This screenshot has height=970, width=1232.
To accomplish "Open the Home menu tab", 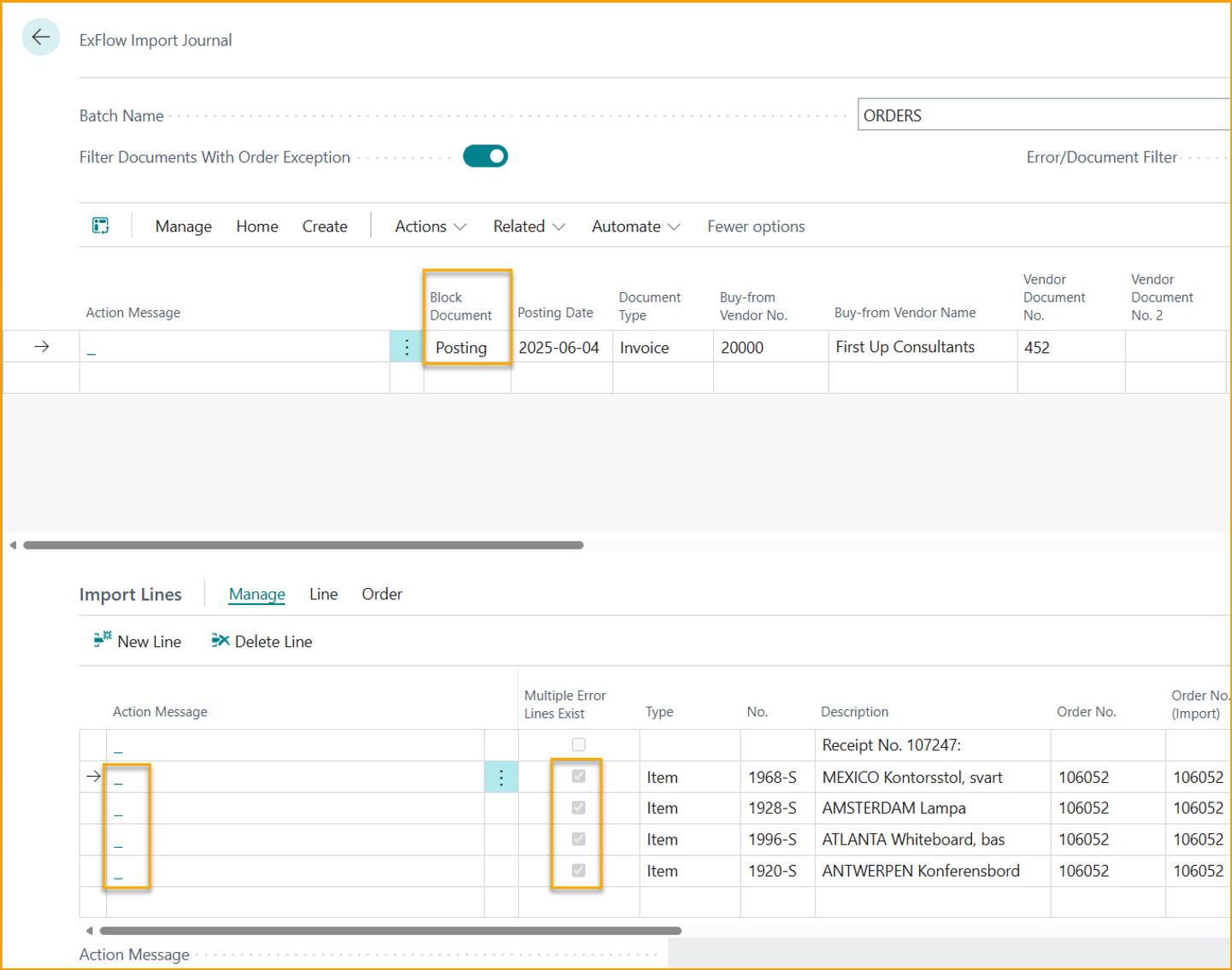I will [256, 226].
